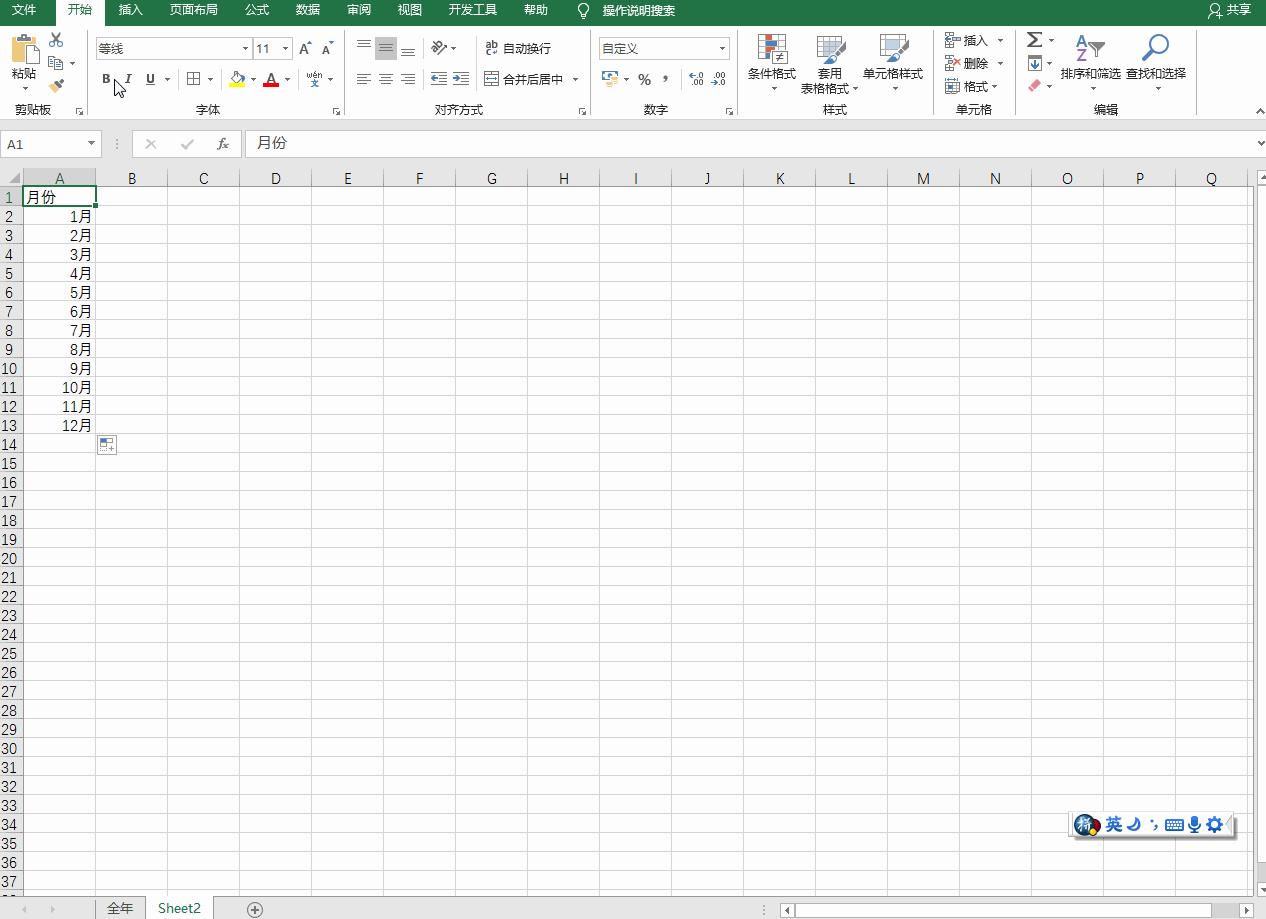Switch to the 插入 ribbon tab
This screenshot has width=1266, height=919.
(x=133, y=12)
